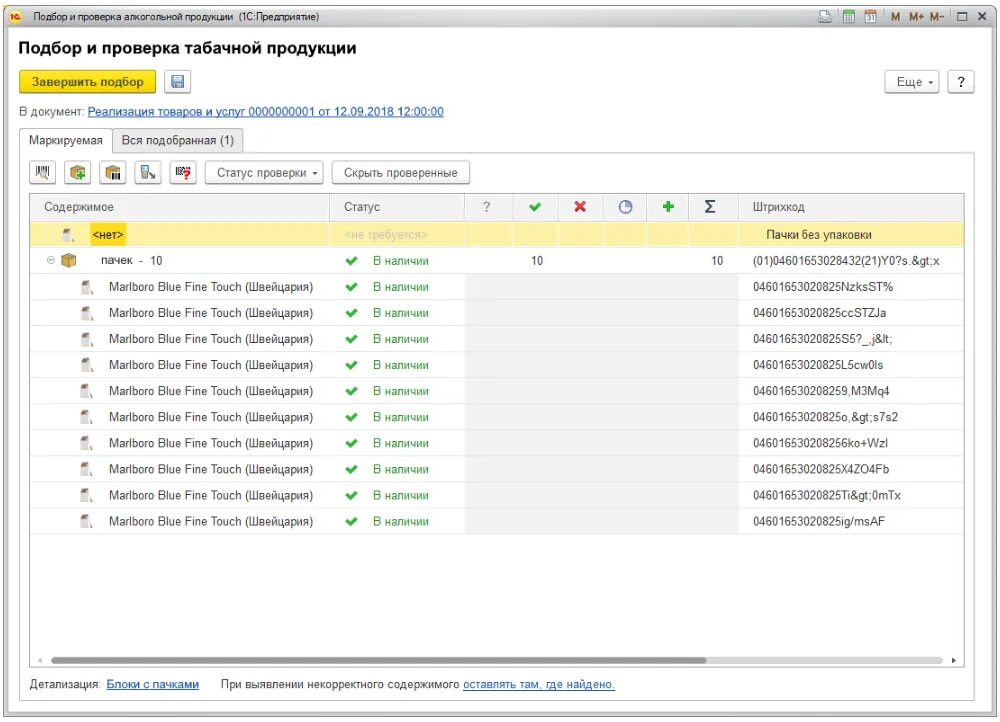Click the barcode-box icon in the toolbar
Screen dimensions: 1000x722
pos(113,172)
